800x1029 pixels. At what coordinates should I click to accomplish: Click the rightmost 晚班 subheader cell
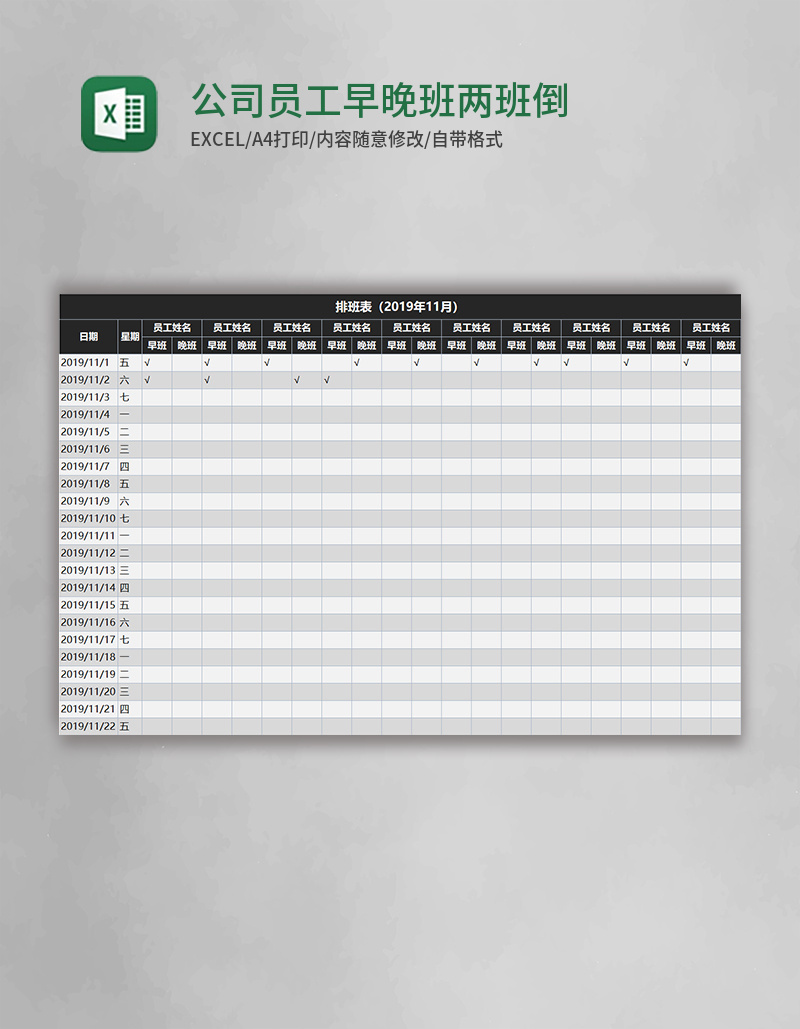[727, 344]
